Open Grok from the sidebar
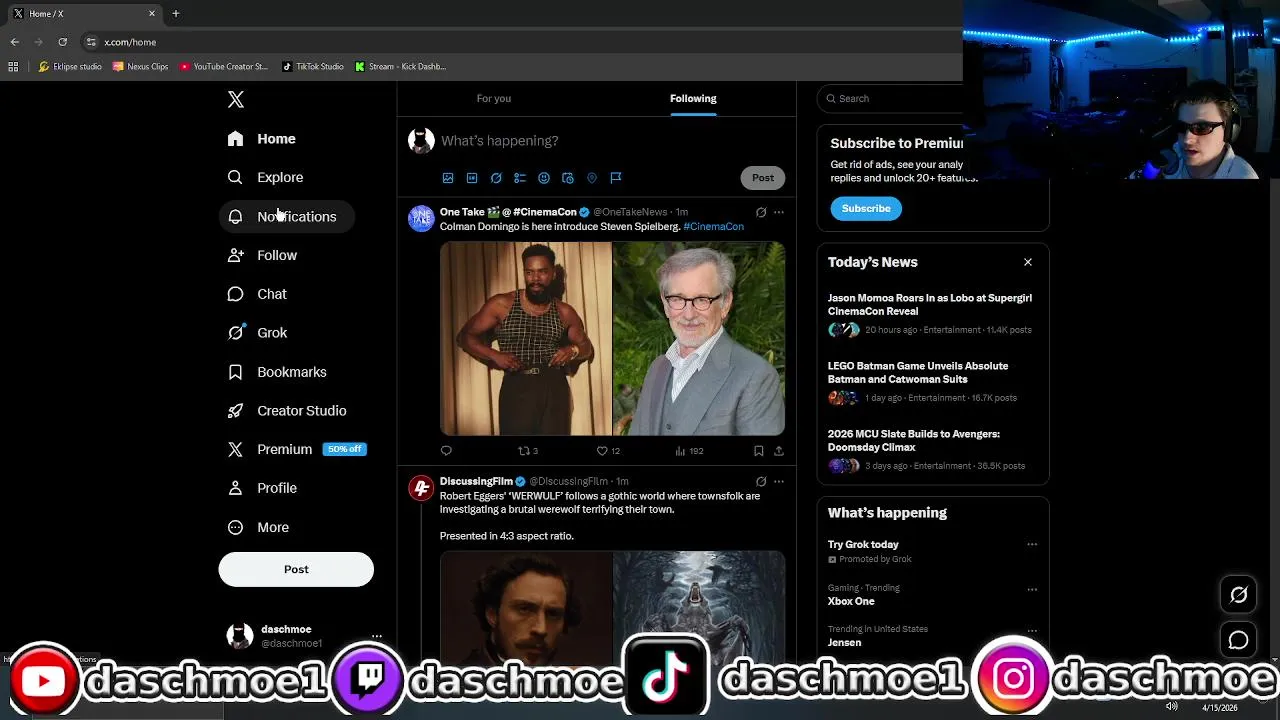Image resolution: width=1280 pixels, height=720 pixels. pyautogui.click(x=258, y=333)
